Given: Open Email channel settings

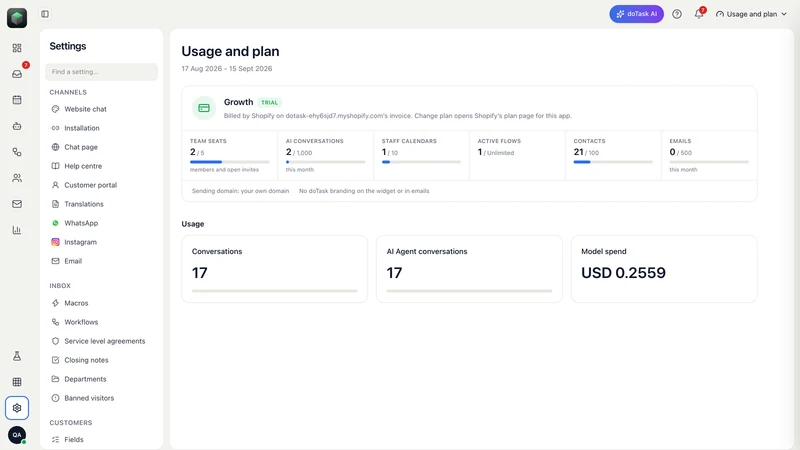Looking at the screenshot, I should coord(102,261).
